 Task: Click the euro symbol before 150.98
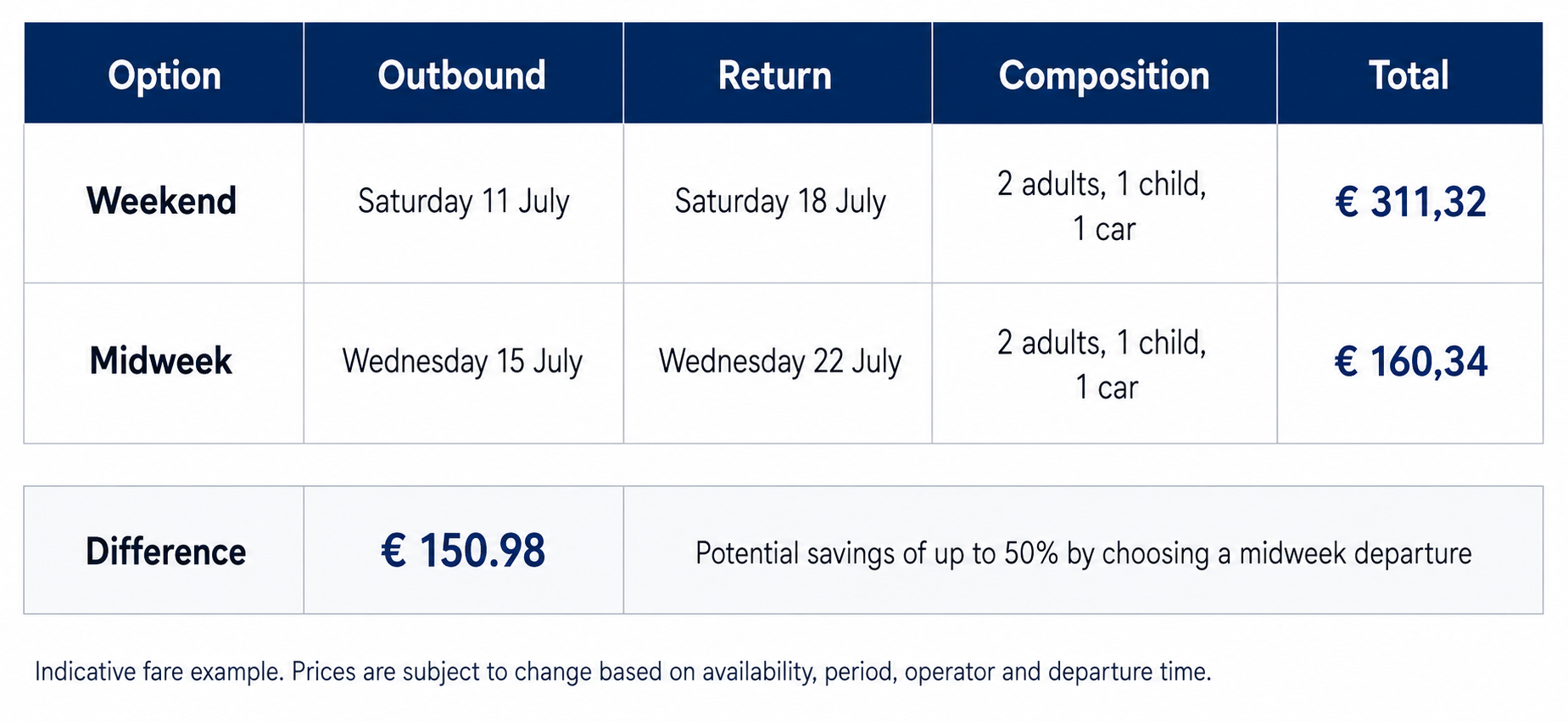(394, 551)
